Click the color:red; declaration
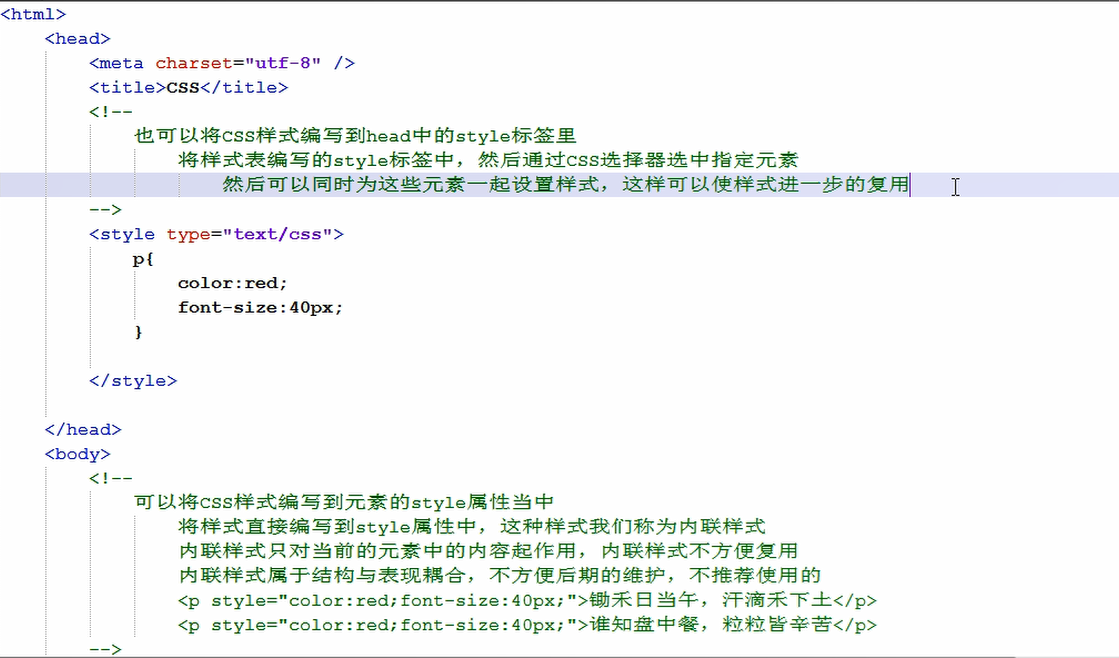The image size is (1119, 658). coord(231,282)
